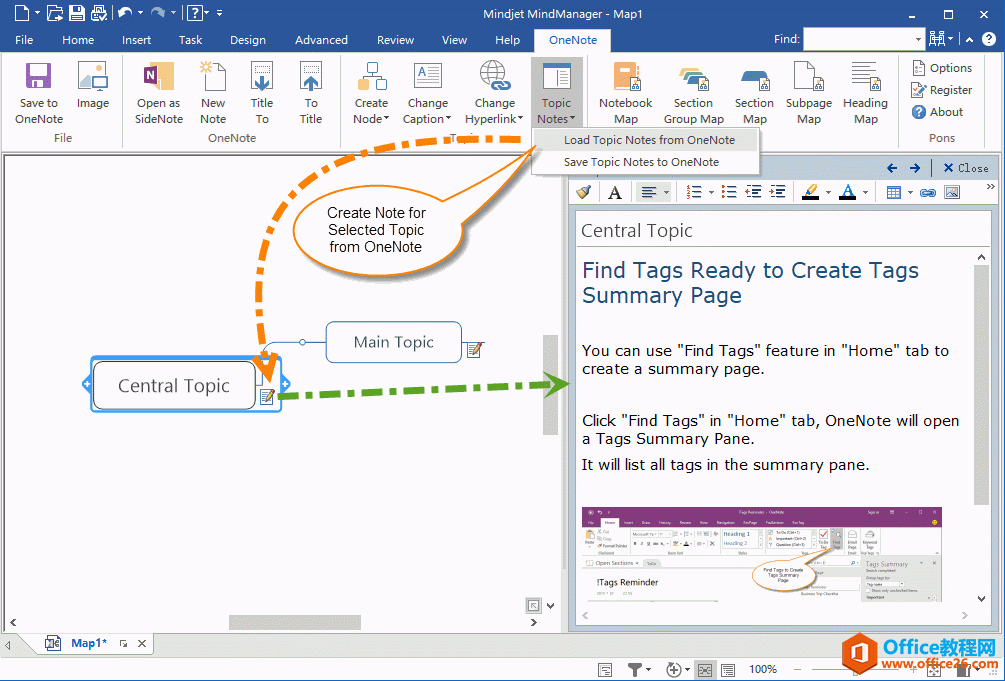Toggle the map fit view in status bar

pyautogui.click(x=705, y=669)
